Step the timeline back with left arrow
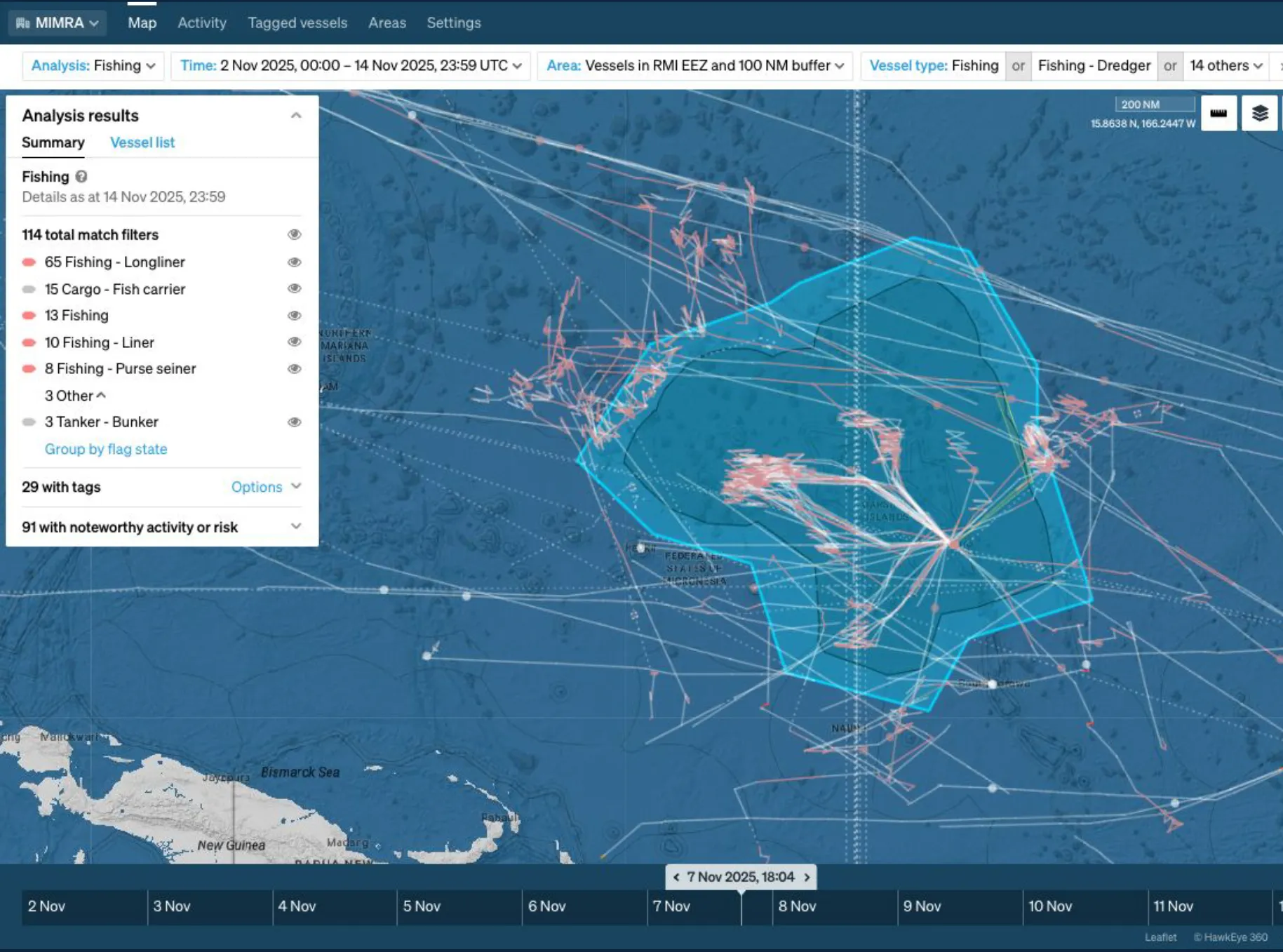The width and height of the screenshot is (1283, 952). pos(676,877)
